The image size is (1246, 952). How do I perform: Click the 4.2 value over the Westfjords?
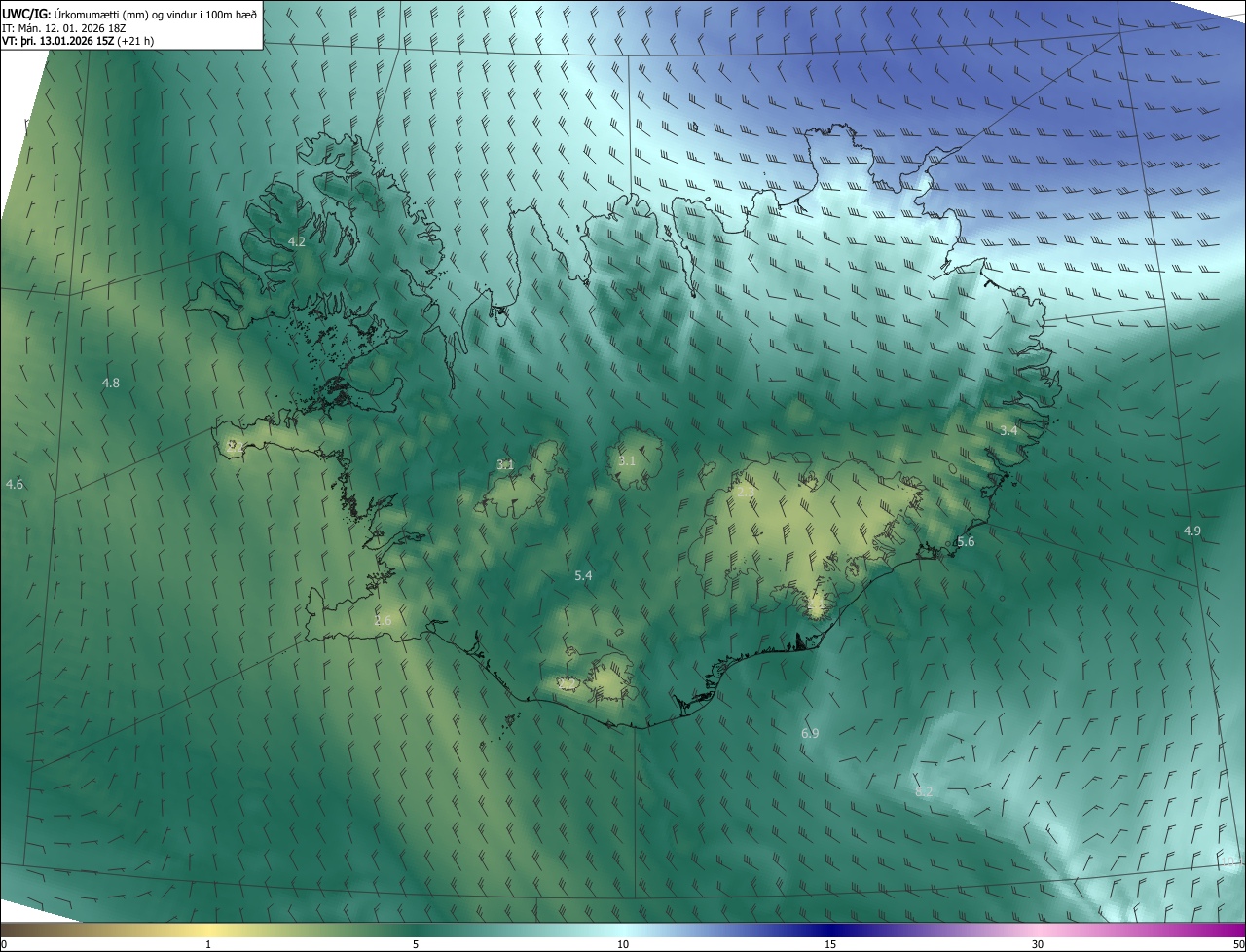297,241
